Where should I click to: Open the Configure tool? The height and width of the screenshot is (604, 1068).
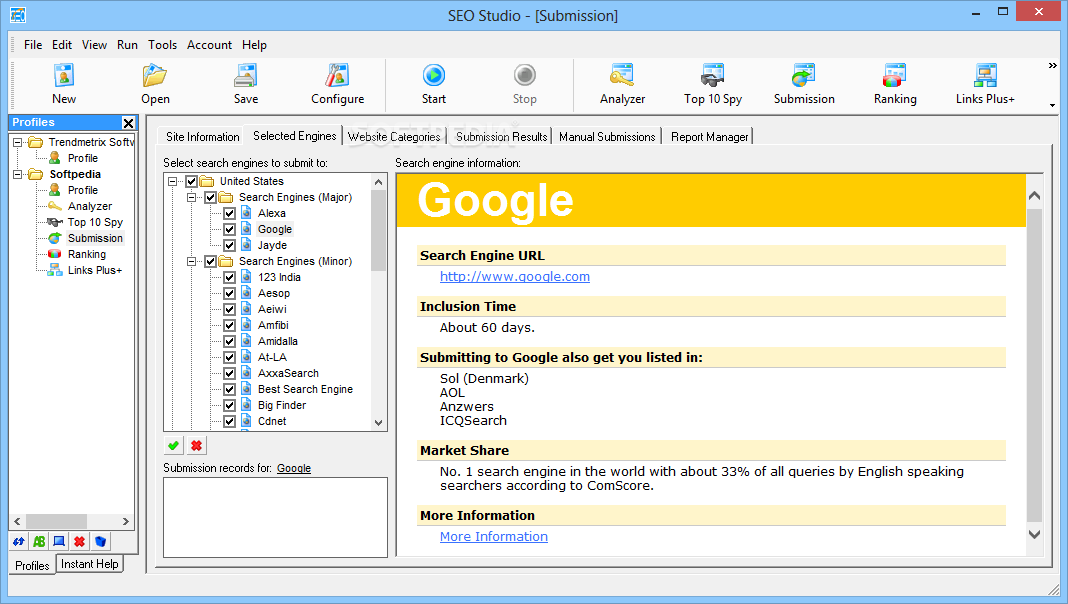337,84
